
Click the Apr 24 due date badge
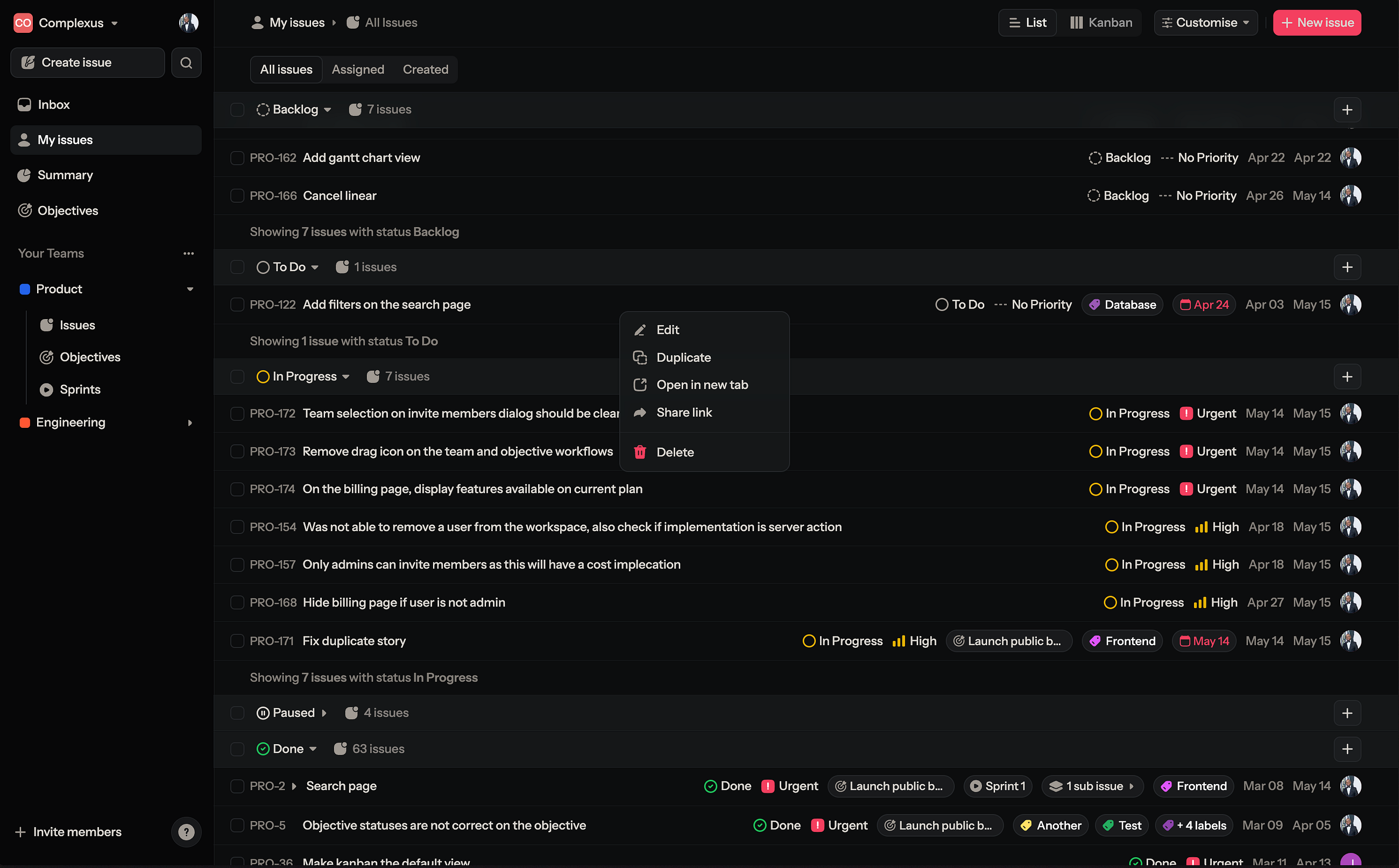pos(1203,305)
